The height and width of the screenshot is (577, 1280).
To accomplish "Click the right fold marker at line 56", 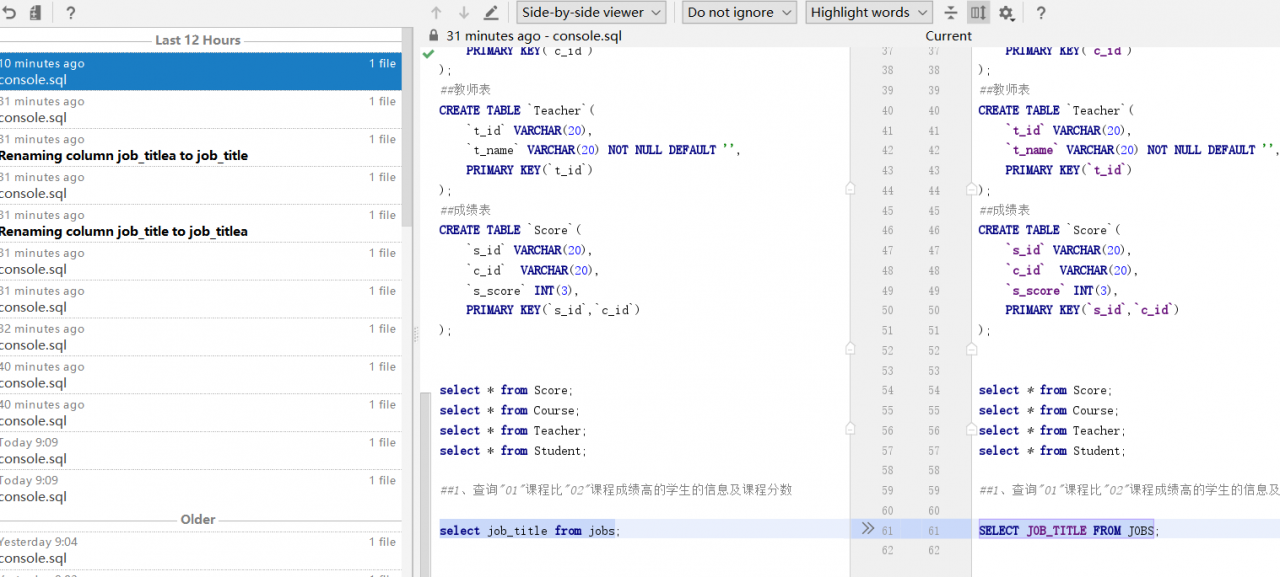I will (x=971, y=428).
